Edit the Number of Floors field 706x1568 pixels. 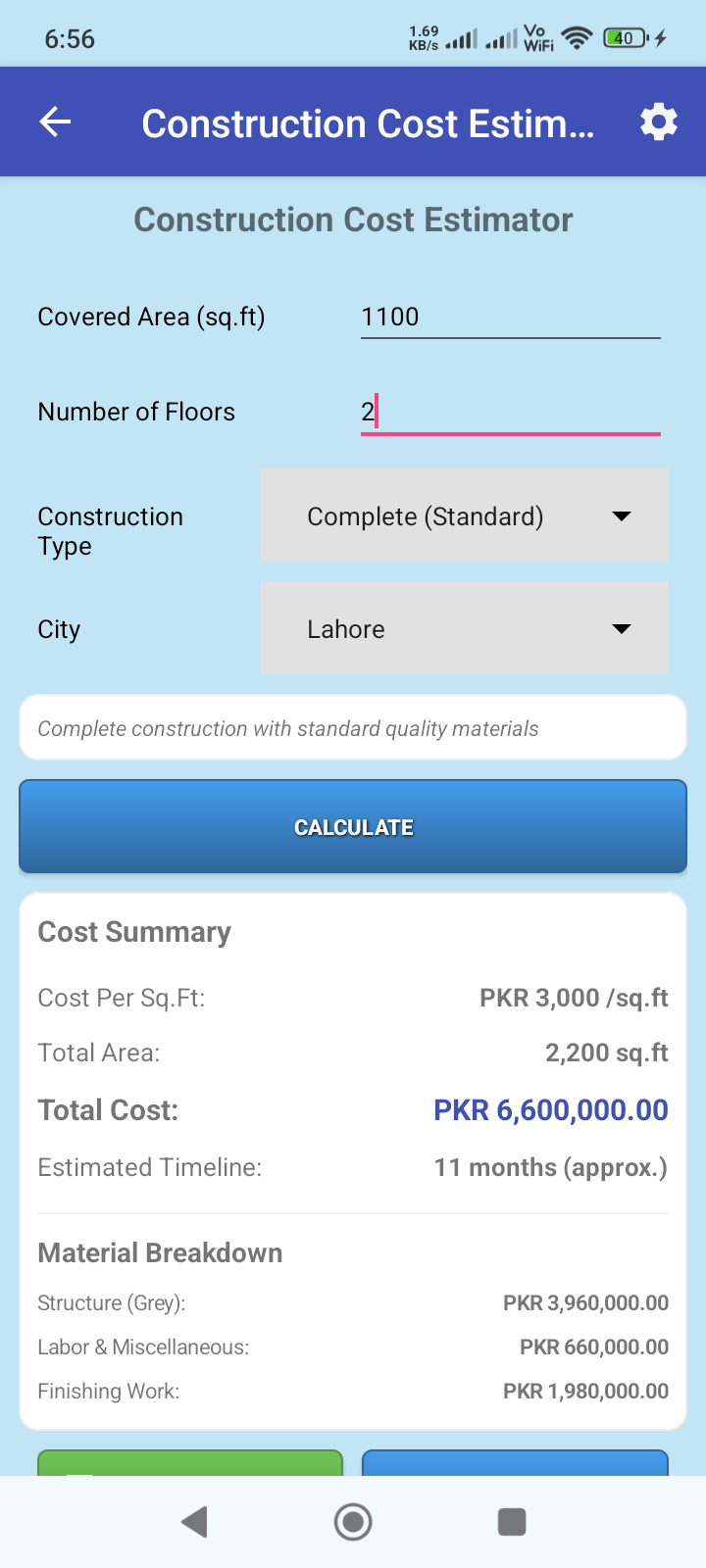[510, 412]
